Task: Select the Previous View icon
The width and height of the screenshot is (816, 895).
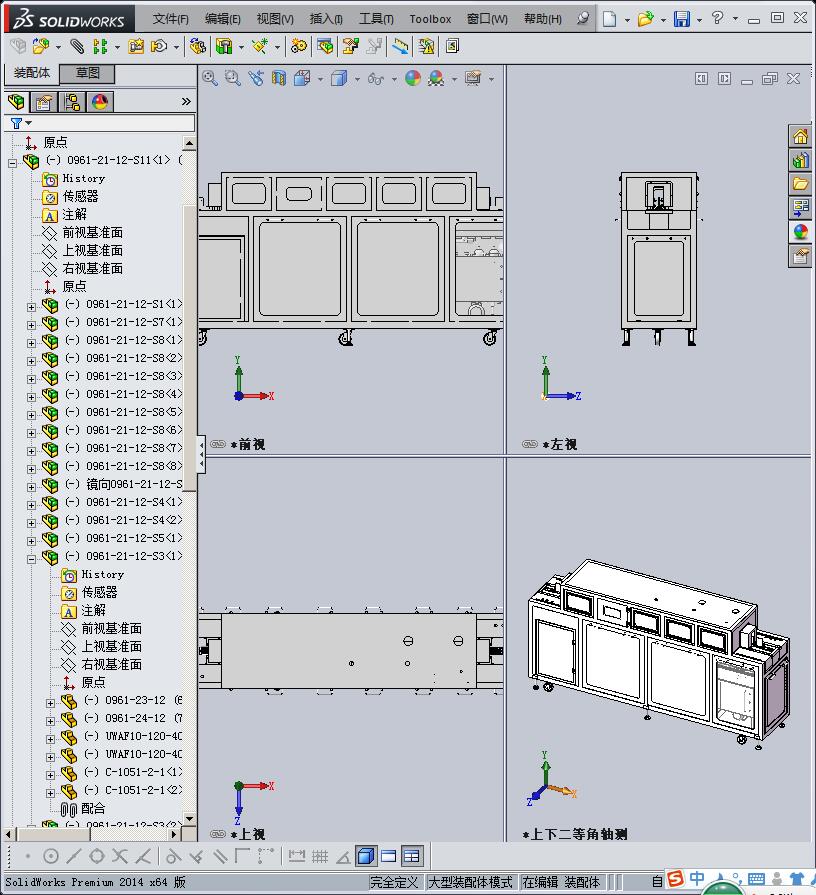Action: [256, 78]
